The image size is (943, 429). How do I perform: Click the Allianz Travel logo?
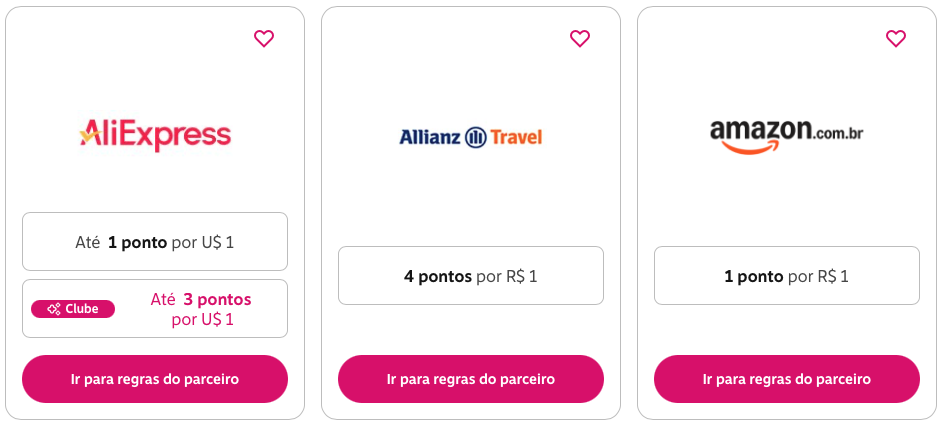point(470,136)
